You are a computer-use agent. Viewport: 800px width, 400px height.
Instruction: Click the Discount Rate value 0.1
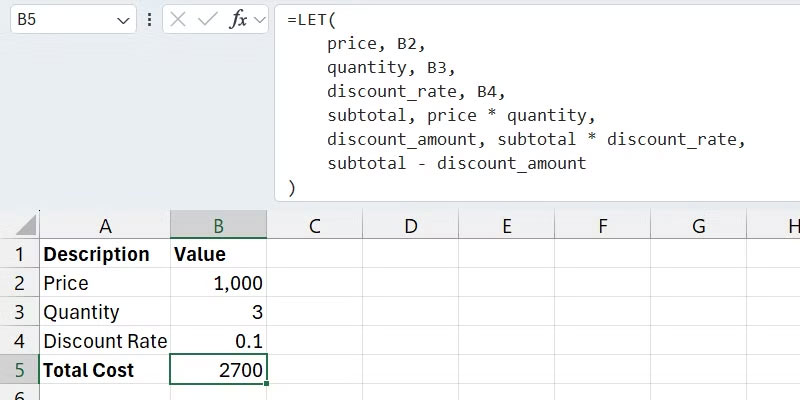pyautogui.click(x=218, y=341)
